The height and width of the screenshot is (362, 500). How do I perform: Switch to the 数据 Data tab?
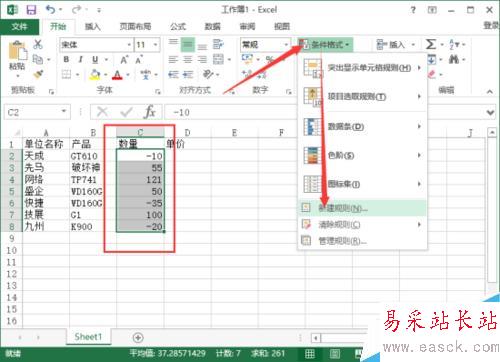pyautogui.click(x=212, y=27)
